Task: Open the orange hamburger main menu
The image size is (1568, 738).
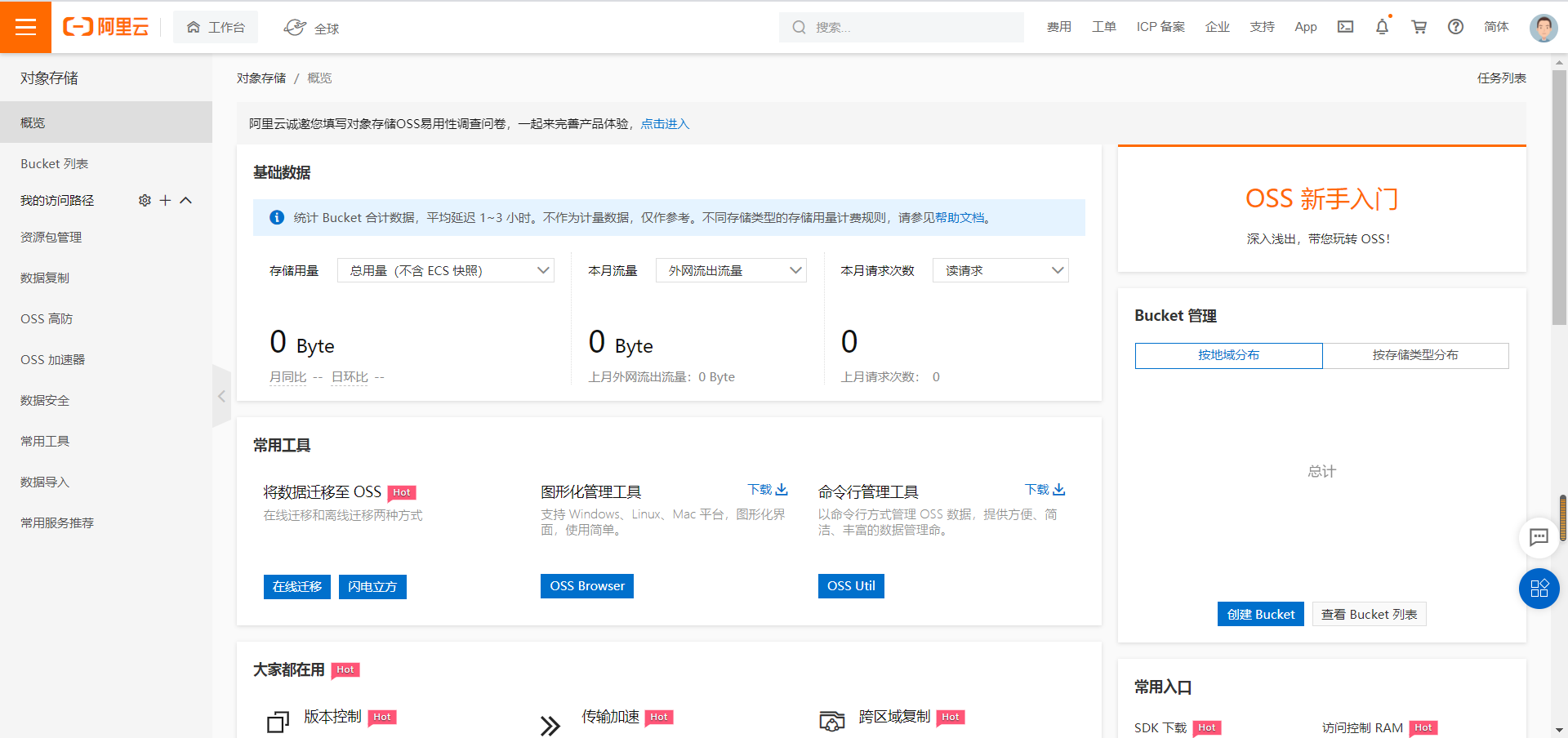Action: (x=25, y=27)
